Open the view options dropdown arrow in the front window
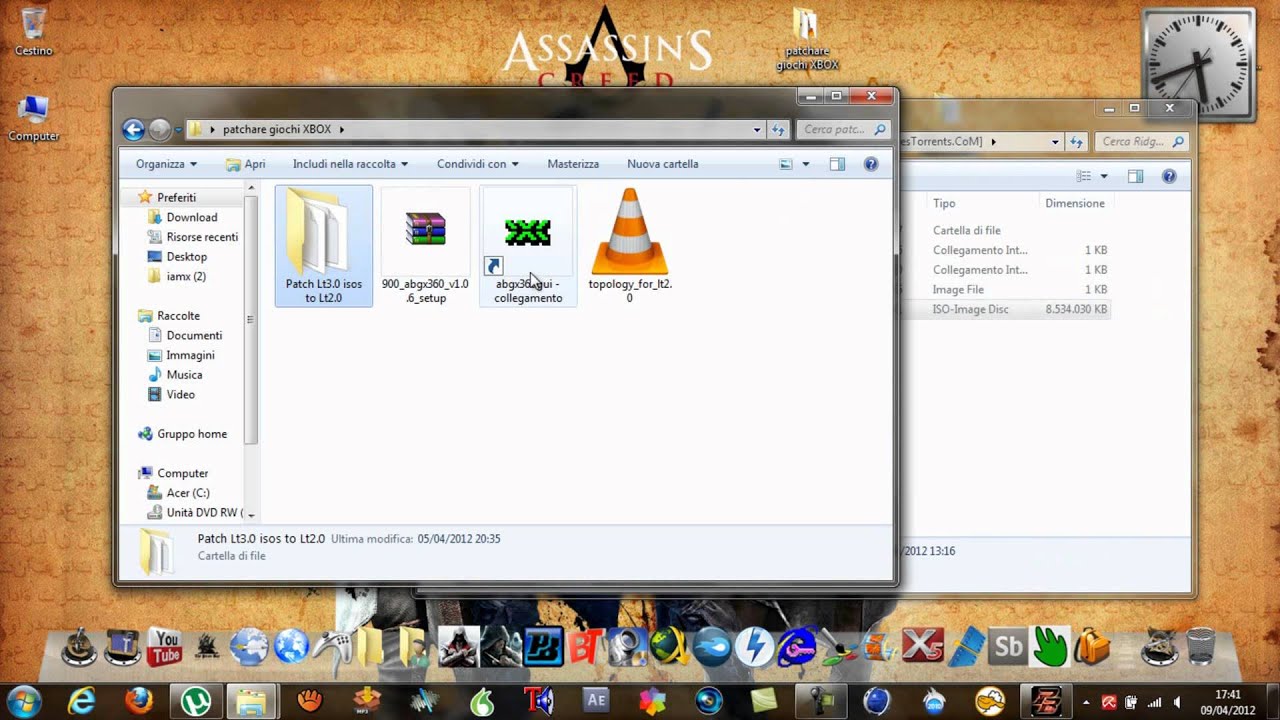Screen dimensions: 1280x720 pos(805,164)
